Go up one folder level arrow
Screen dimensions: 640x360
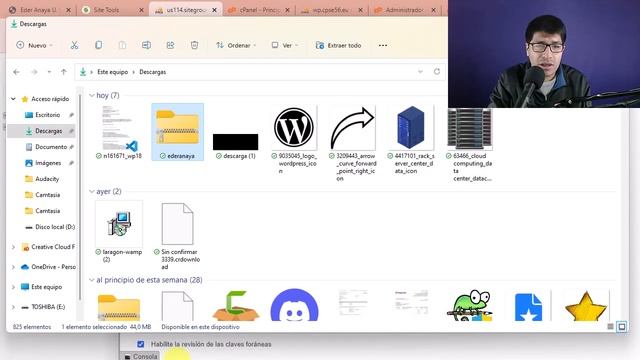[x=64, y=72]
